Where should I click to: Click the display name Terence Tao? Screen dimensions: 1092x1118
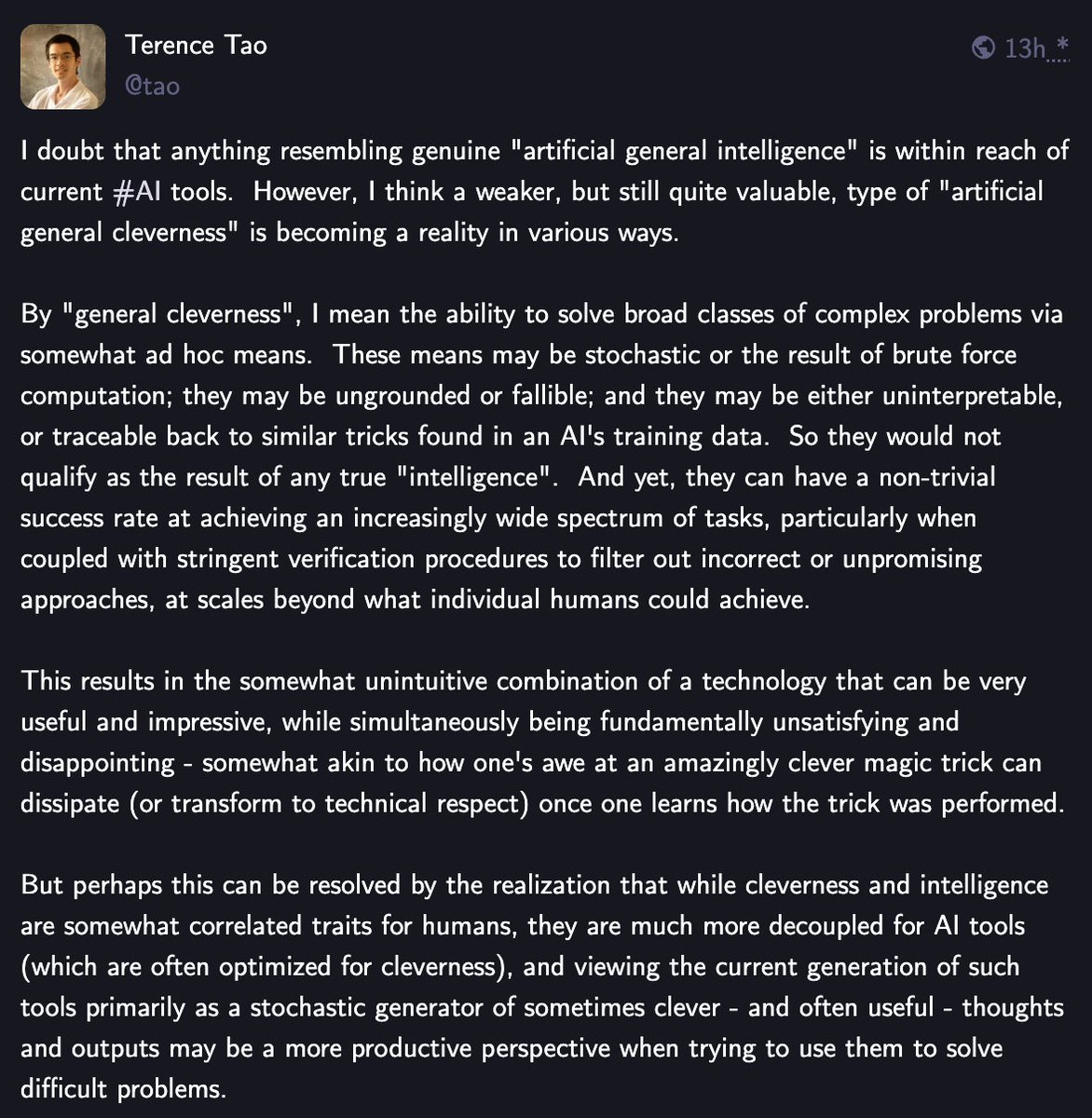pos(196,45)
